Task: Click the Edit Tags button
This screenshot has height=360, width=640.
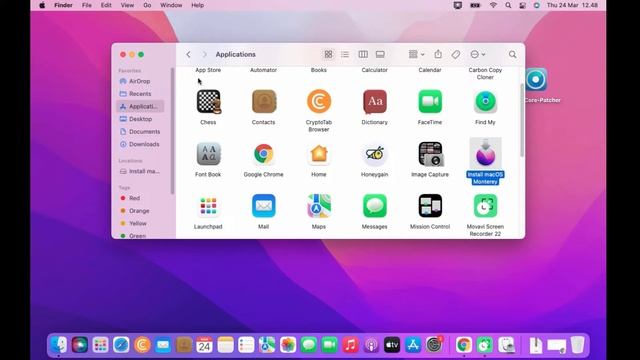Action: 456,54
